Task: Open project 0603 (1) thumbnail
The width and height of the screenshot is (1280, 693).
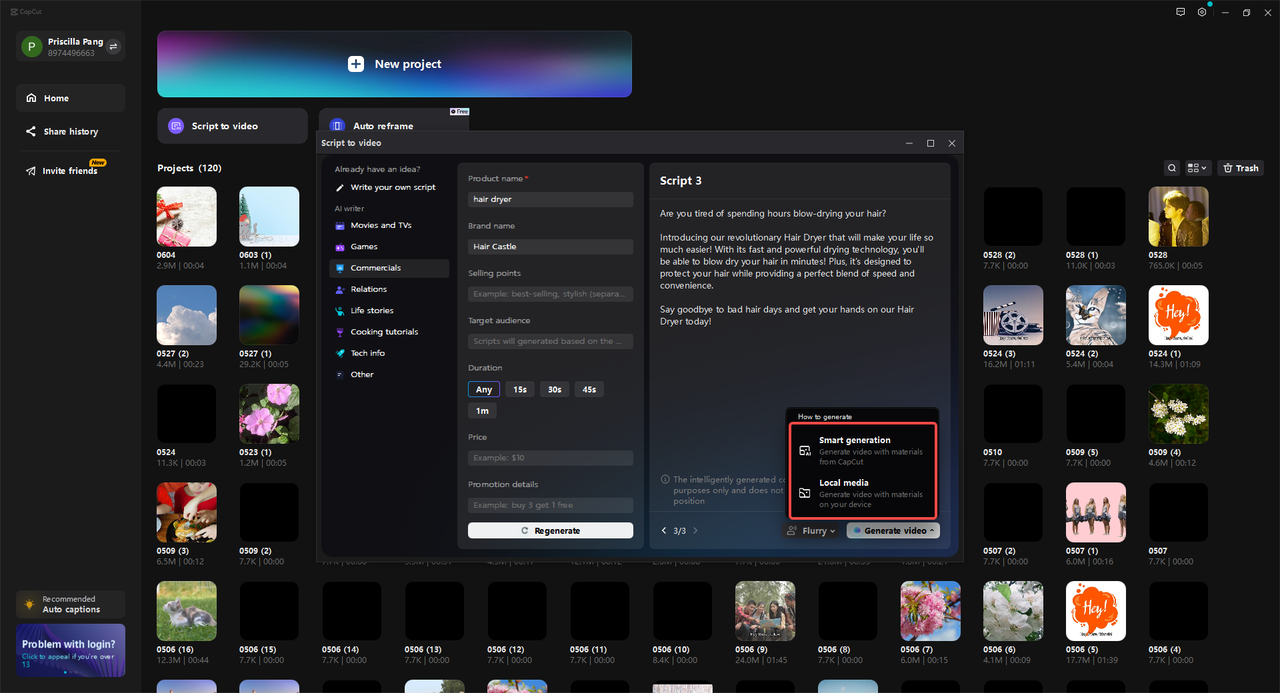Action: pyautogui.click(x=269, y=217)
